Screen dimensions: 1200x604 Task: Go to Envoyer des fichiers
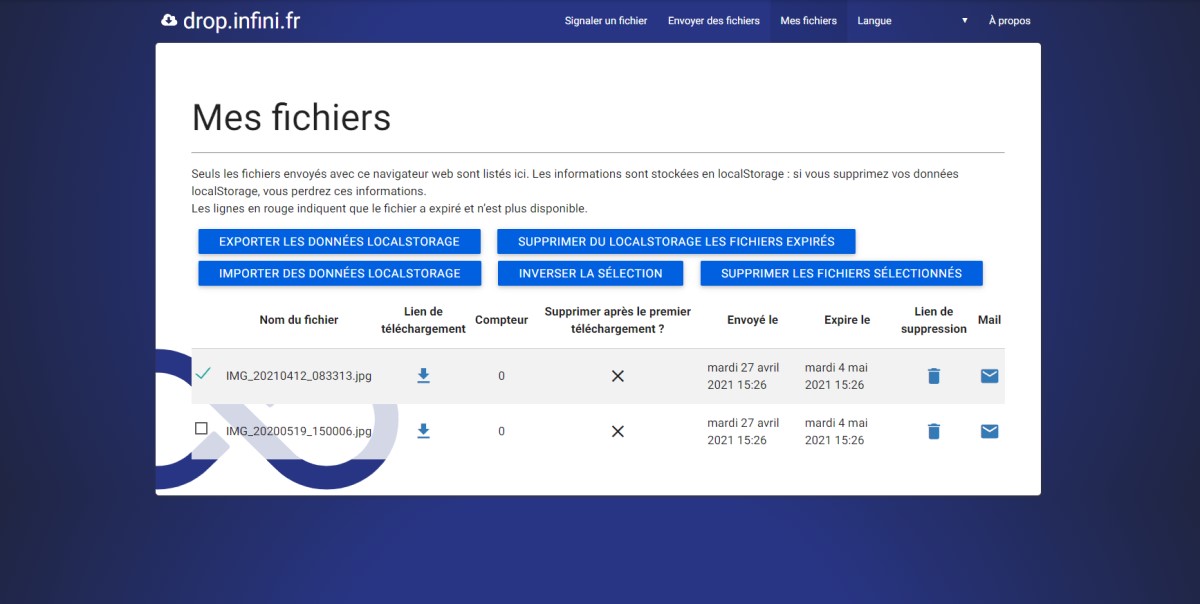point(714,20)
